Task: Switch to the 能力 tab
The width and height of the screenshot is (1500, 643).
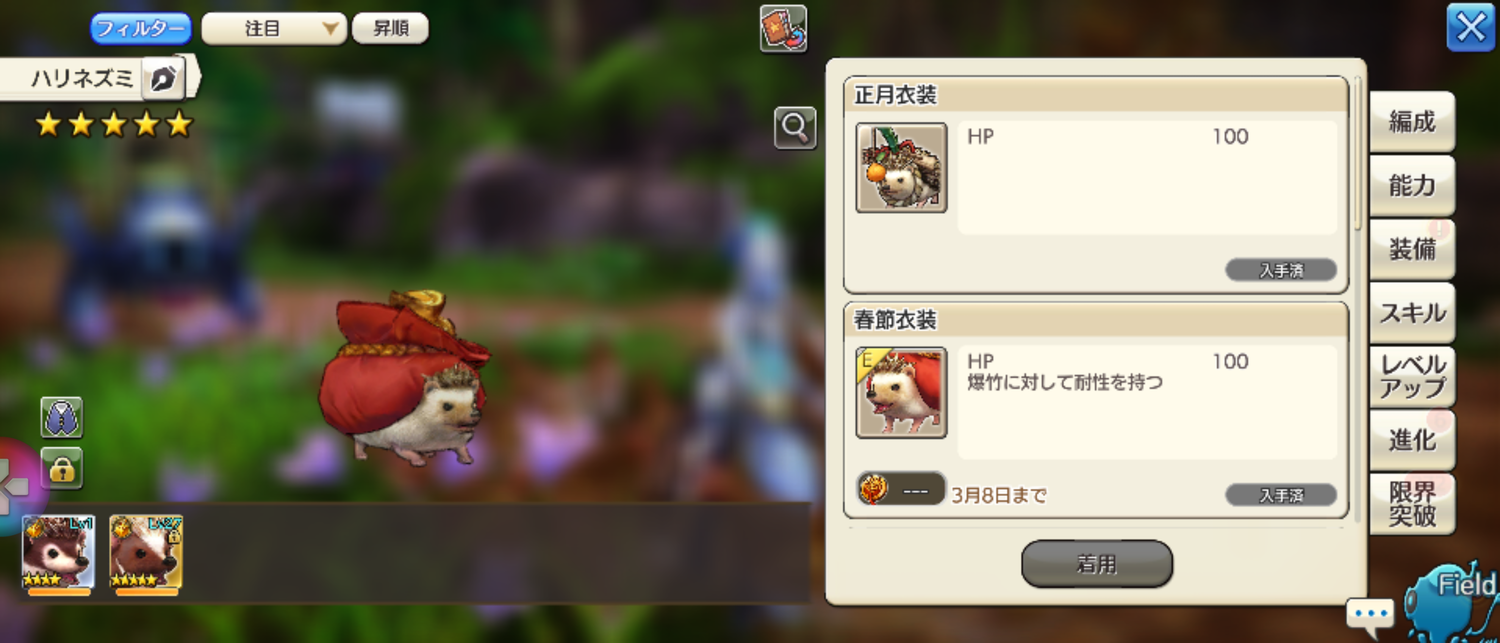Action: tap(1411, 186)
